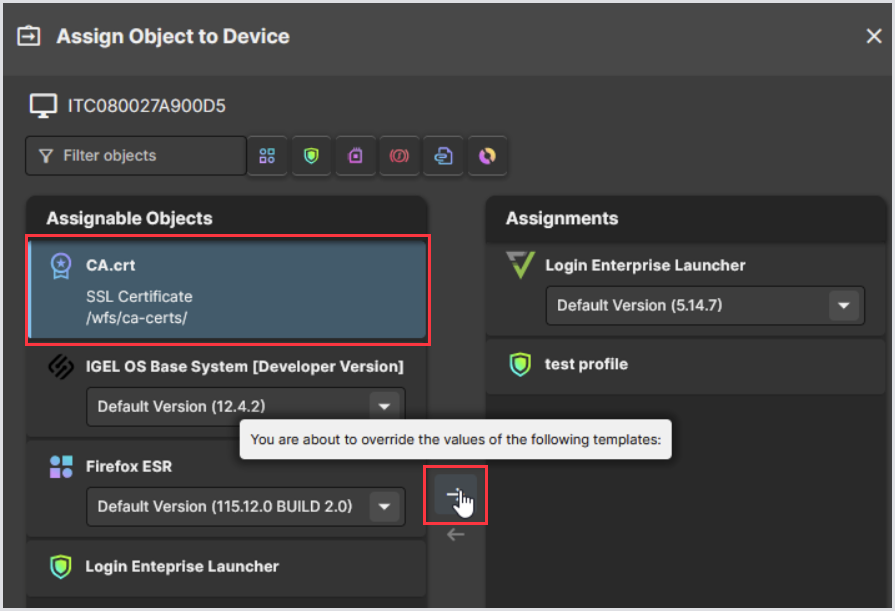Viewport: 895px width, 611px height.
Task: Click the unassign left arrow button
Action: click(x=455, y=535)
